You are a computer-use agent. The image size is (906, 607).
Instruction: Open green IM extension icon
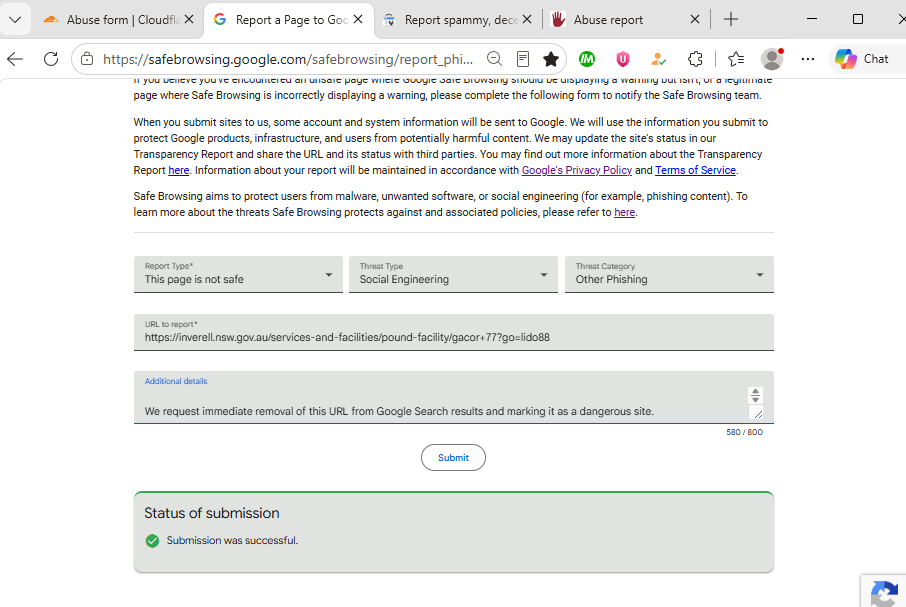click(587, 59)
